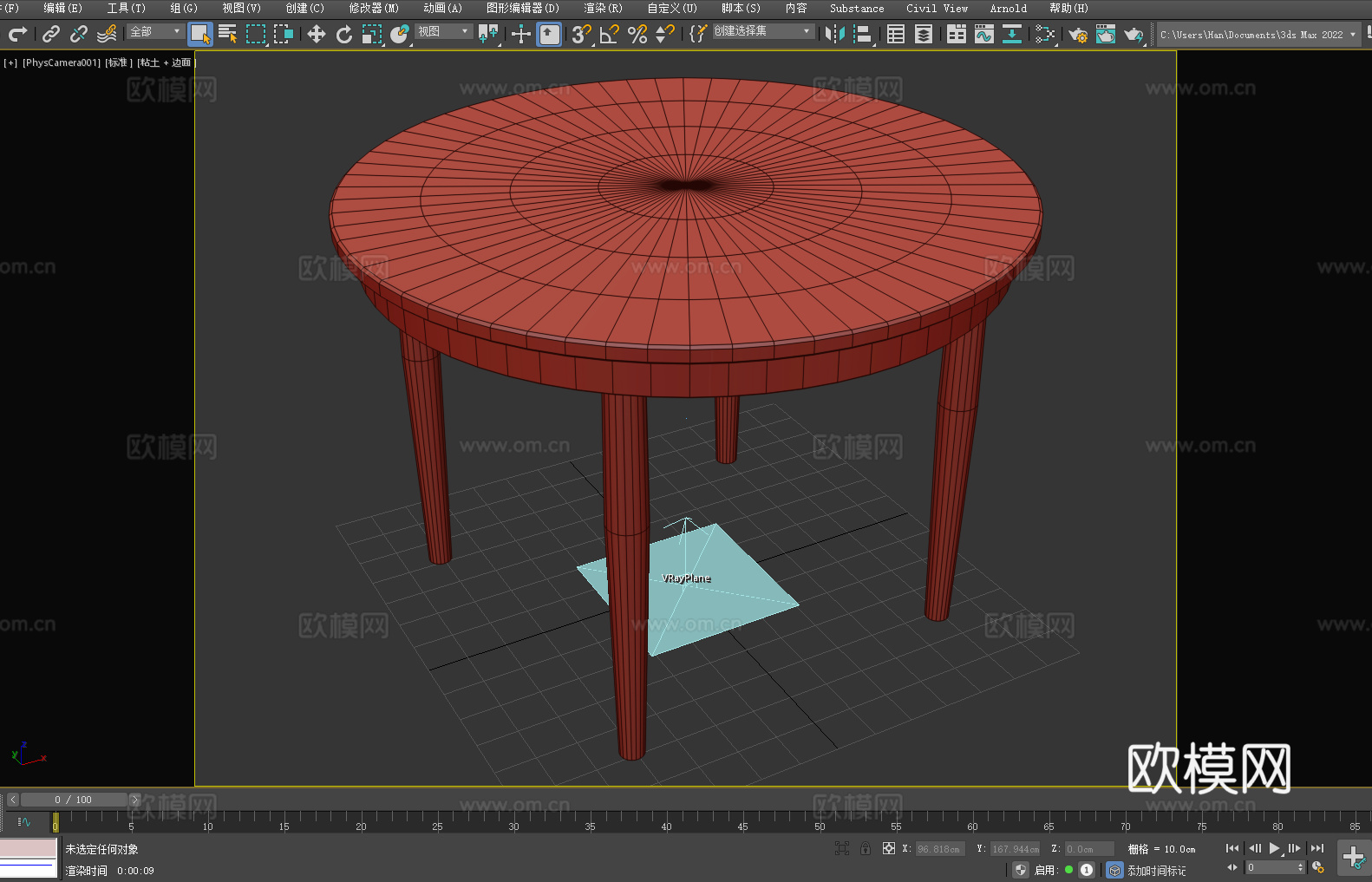
Task: Click the Y coordinate field
Action: point(1015,849)
